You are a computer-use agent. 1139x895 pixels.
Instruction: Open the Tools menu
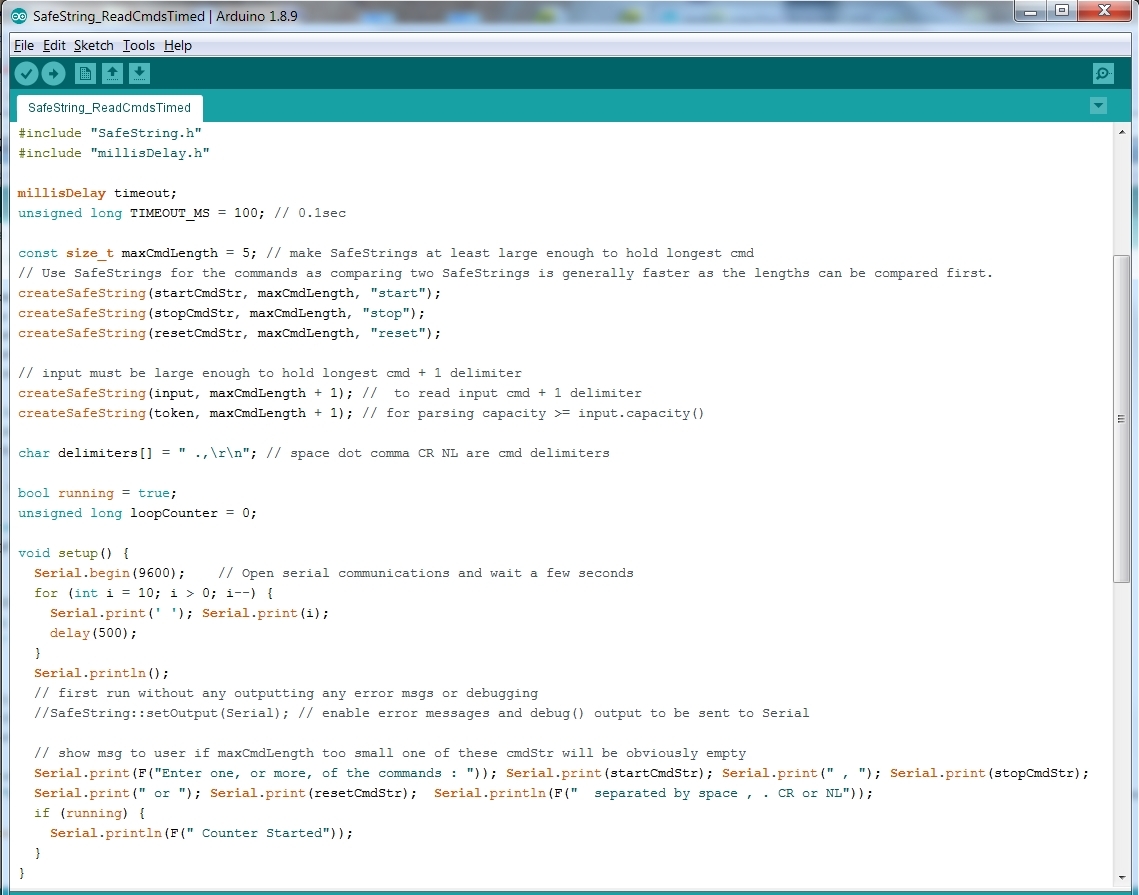pyautogui.click(x=138, y=45)
